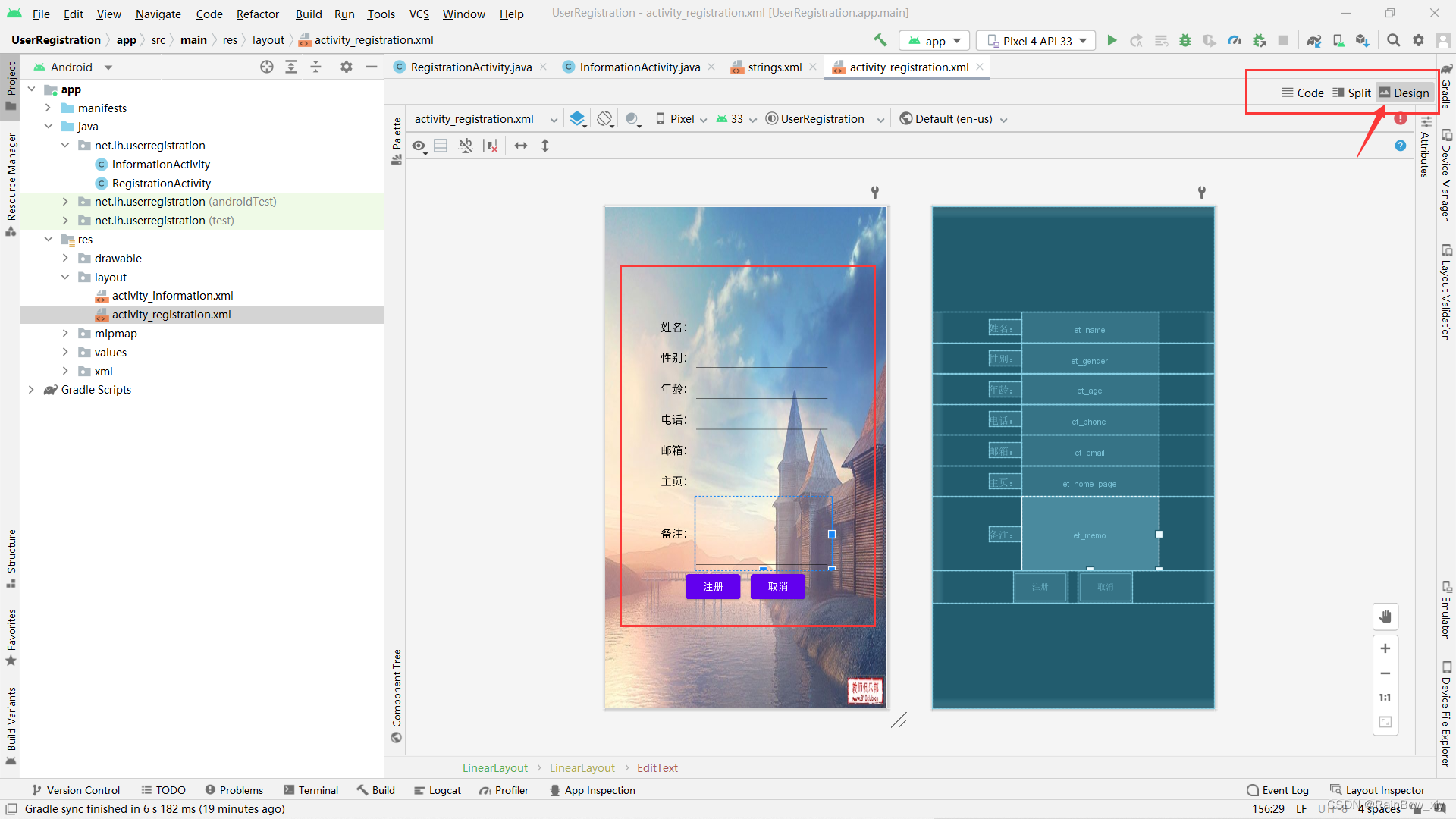The height and width of the screenshot is (819, 1456).
Task: Switch to Split view mode
Action: 1351,93
